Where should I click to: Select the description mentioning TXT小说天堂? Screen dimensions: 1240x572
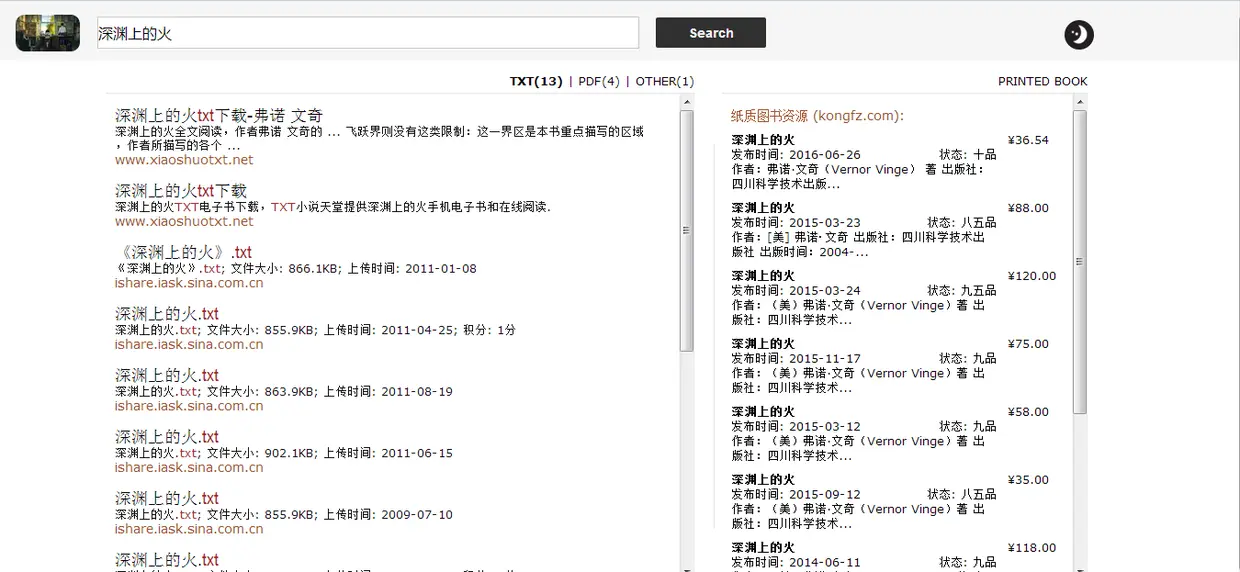click(333, 207)
